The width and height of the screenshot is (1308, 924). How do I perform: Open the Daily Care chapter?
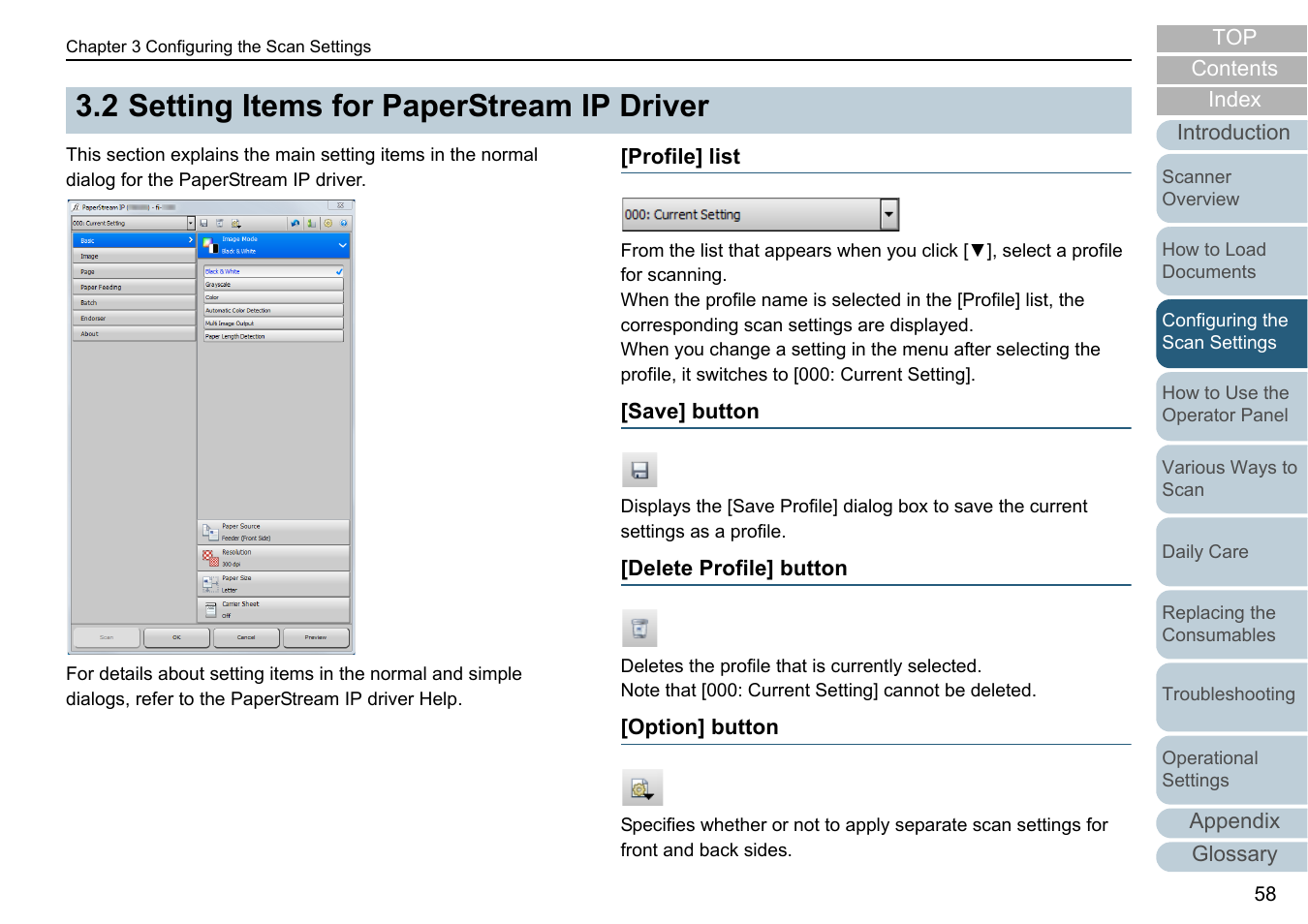point(1232,551)
